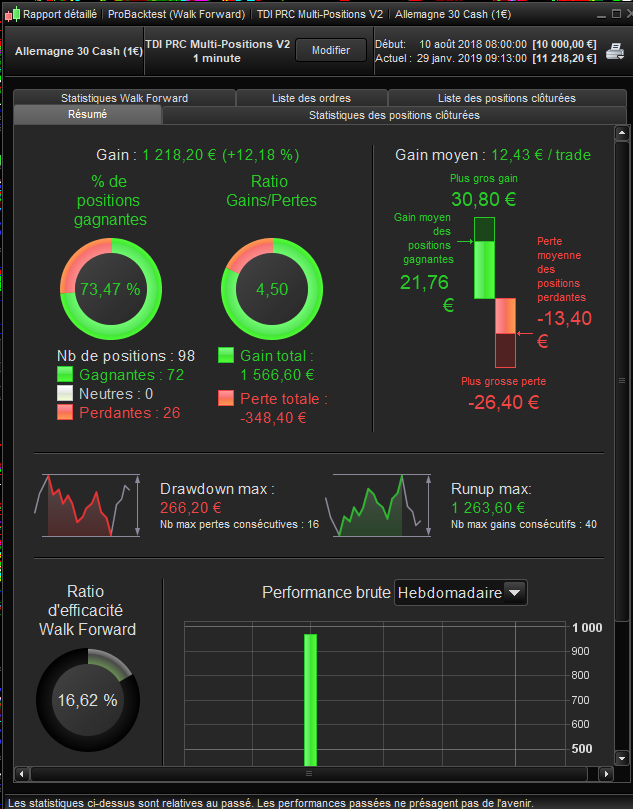The image size is (633, 809).
Task: Click the 4,50 Gains/Pertes ratio donut
Action: coord(272,289)
